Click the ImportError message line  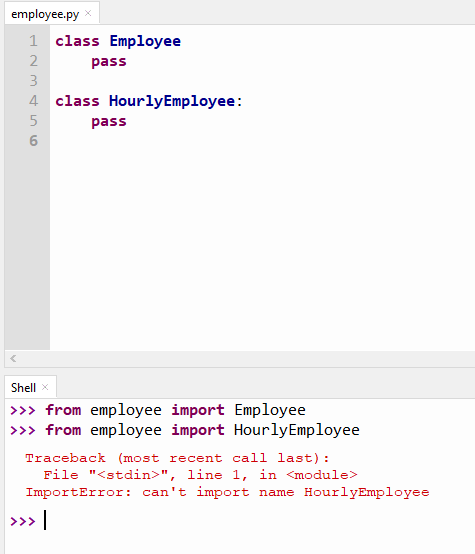(x=227, y=492)
